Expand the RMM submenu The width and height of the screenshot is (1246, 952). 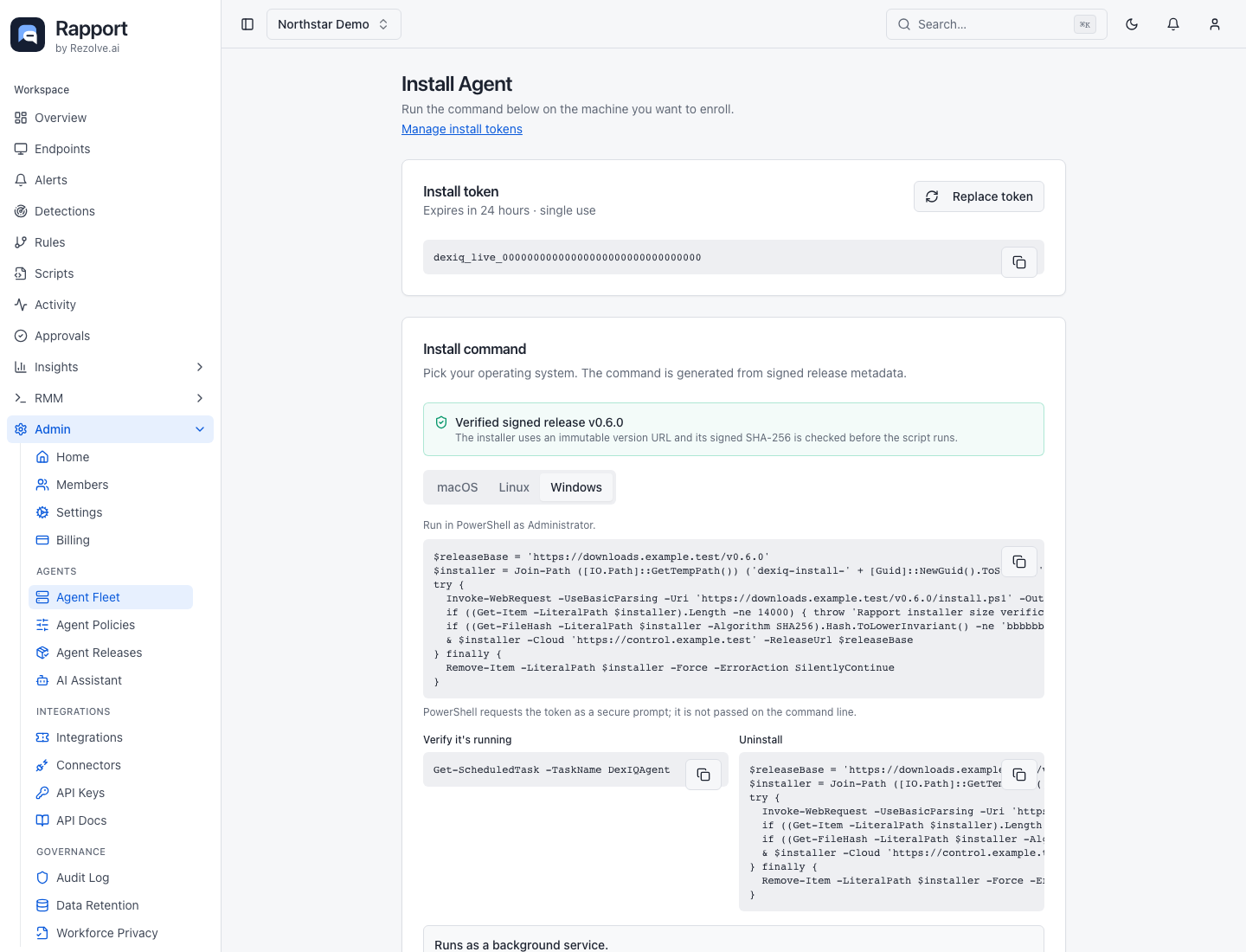[x=110, y=398]
